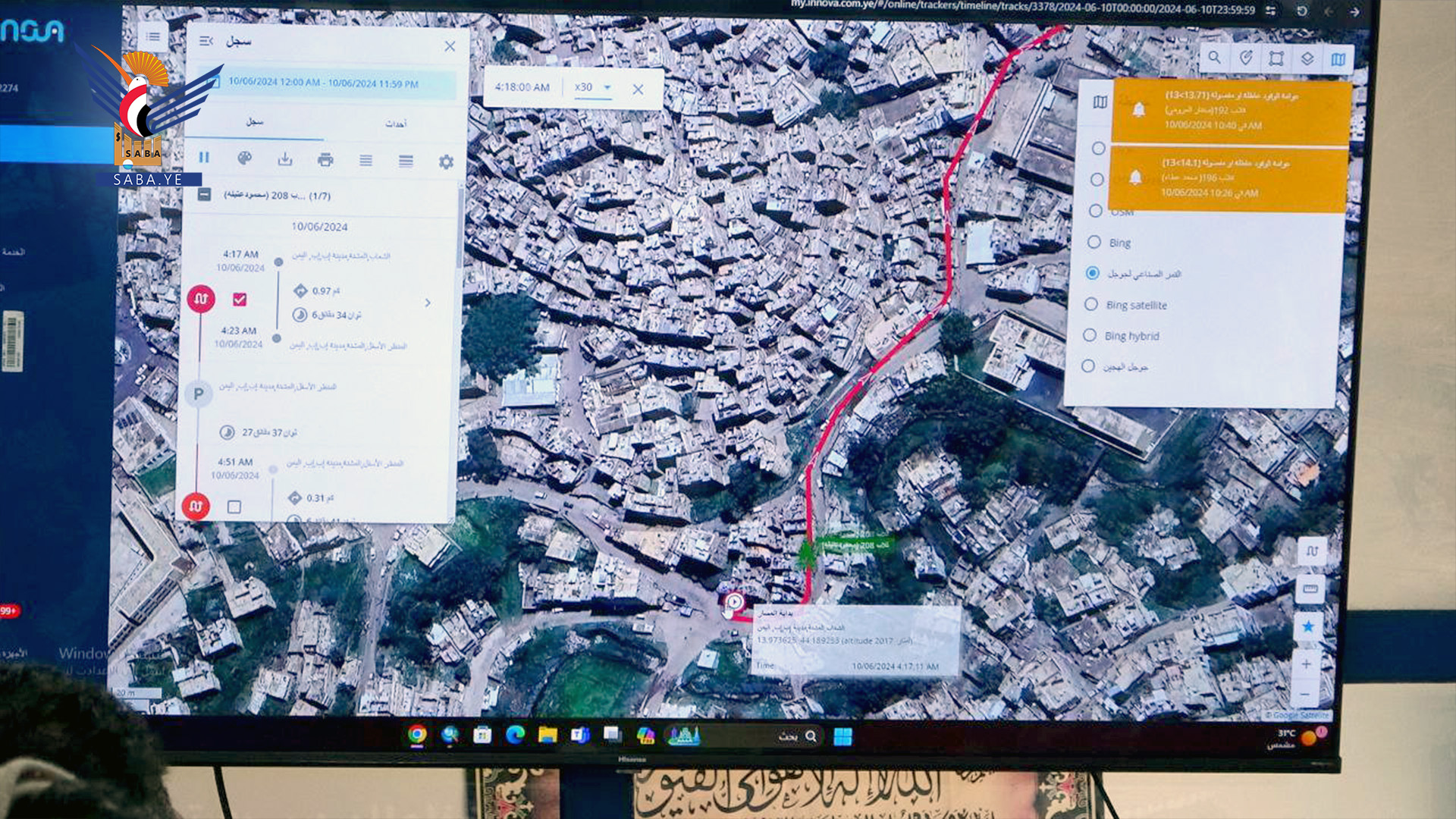
Task: Open Google Chrome from the taskbar
Action: tap(416, 735)
